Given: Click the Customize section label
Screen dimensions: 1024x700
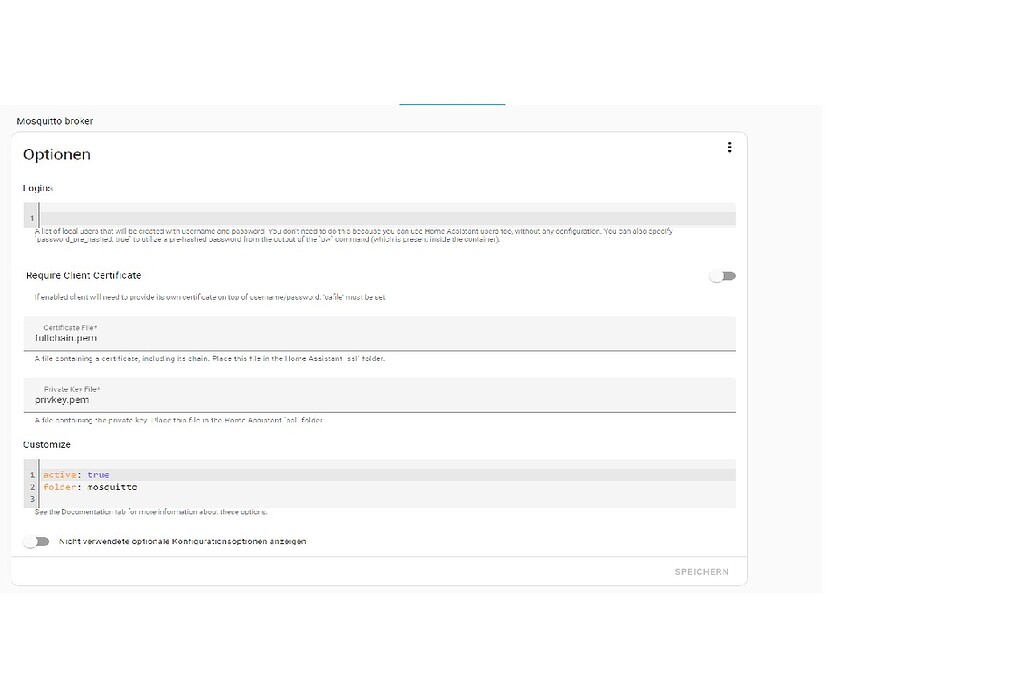Looking at the screenshot, I should [x=46, y=445].
